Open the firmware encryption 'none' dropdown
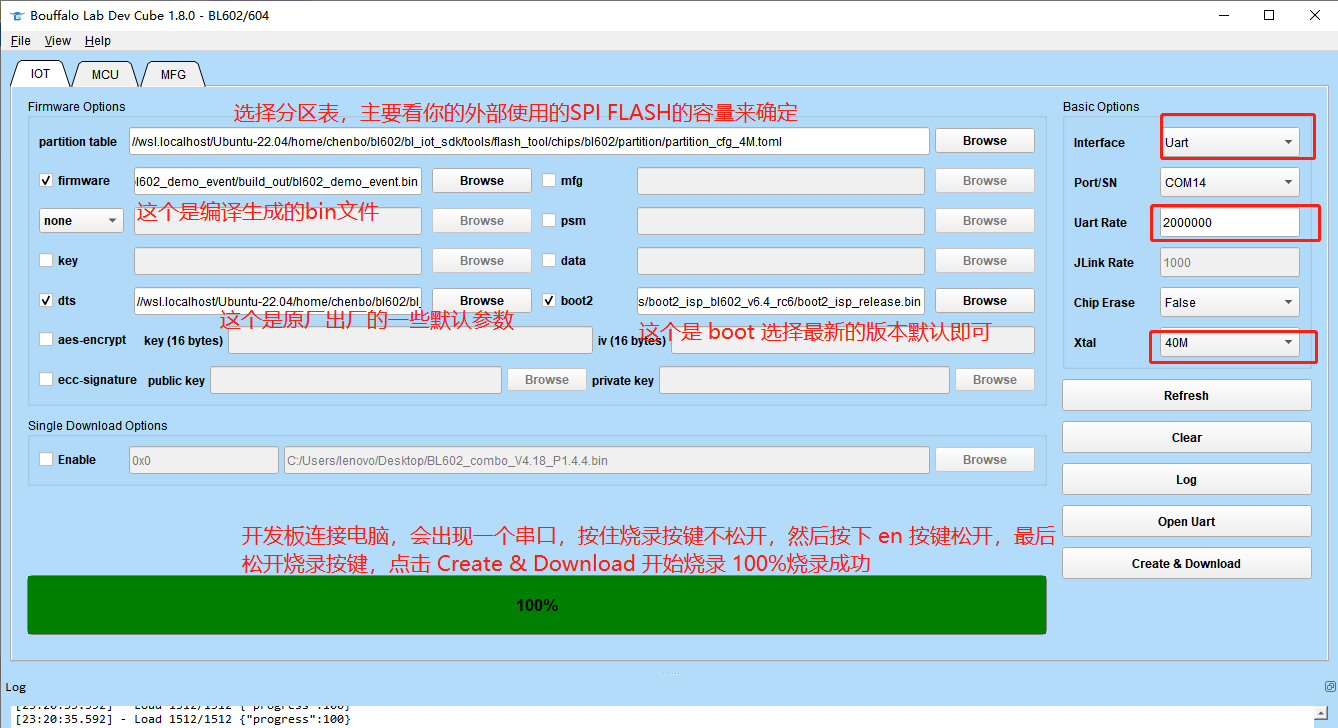The width and height of the screenshot is (1338, 728). pos(80,220)
